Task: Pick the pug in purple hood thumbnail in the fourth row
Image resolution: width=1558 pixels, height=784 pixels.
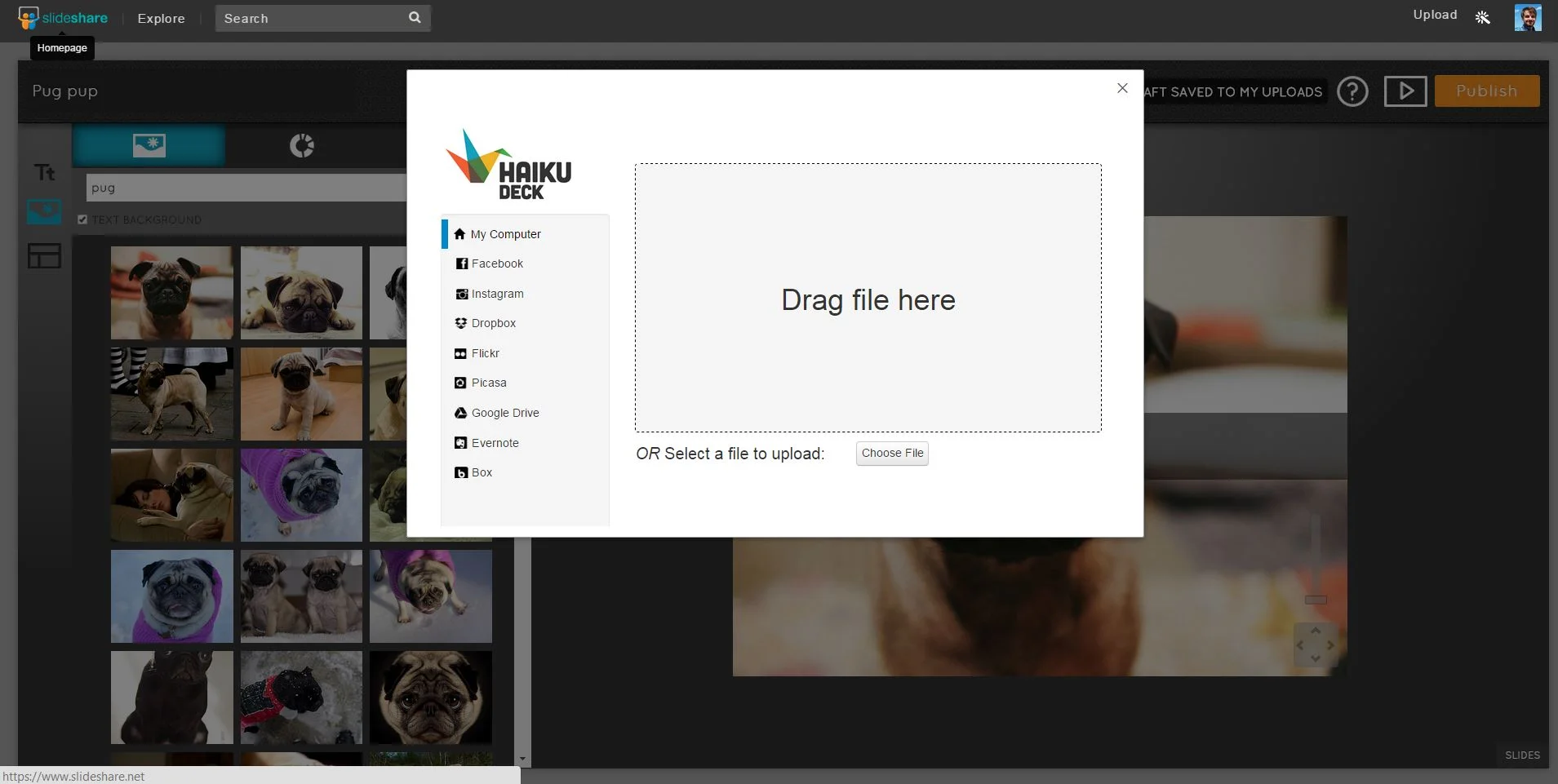Action: tap(172, 596)
